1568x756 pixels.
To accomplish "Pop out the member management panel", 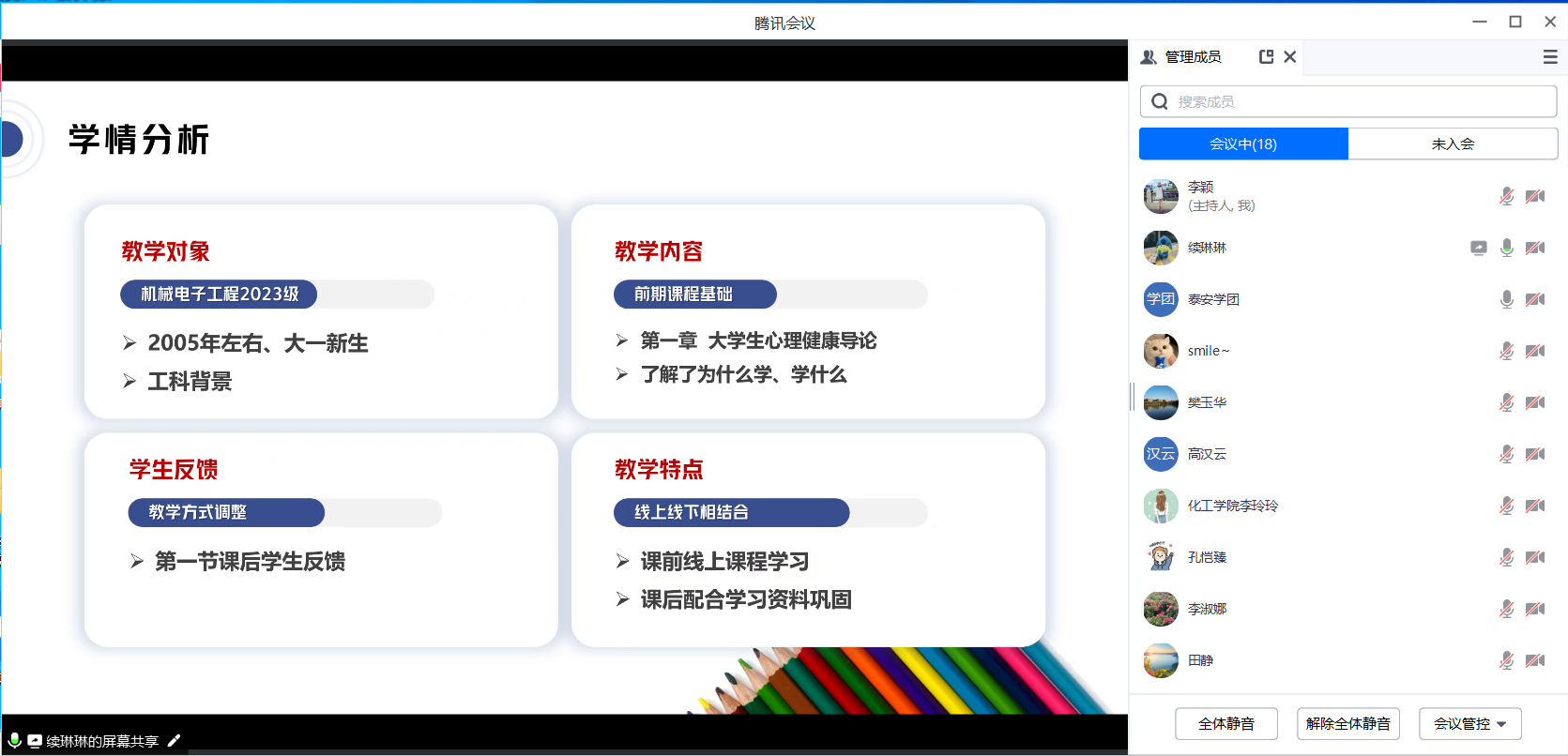I will point(1266,57).
